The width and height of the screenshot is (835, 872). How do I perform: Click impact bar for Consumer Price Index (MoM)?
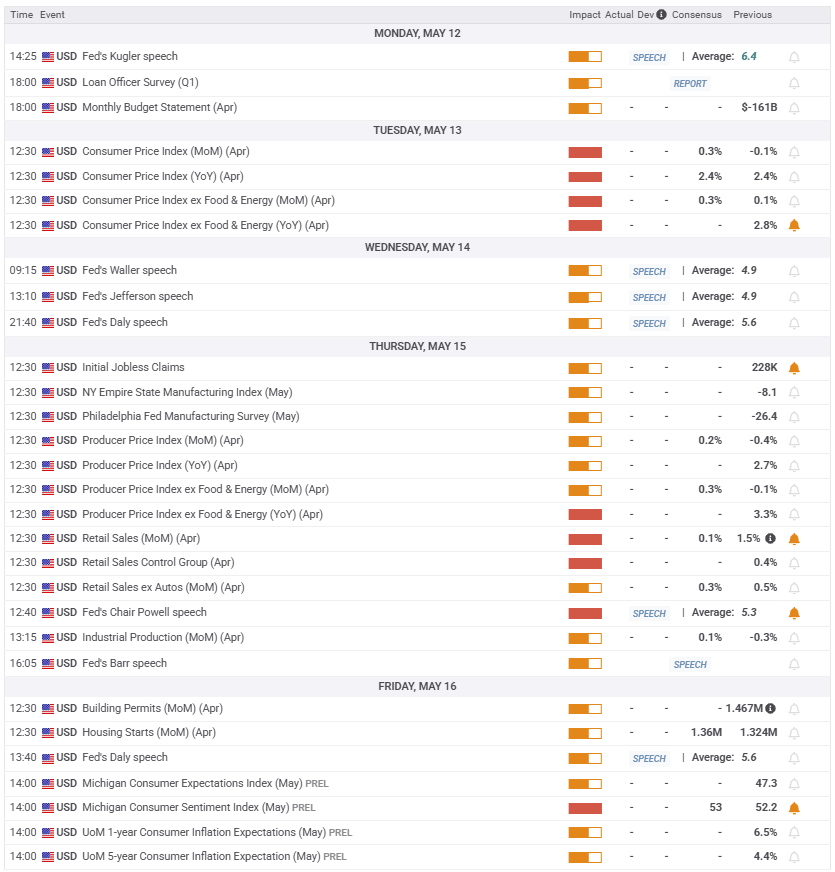pyautogui.click(x=585, y=152)
